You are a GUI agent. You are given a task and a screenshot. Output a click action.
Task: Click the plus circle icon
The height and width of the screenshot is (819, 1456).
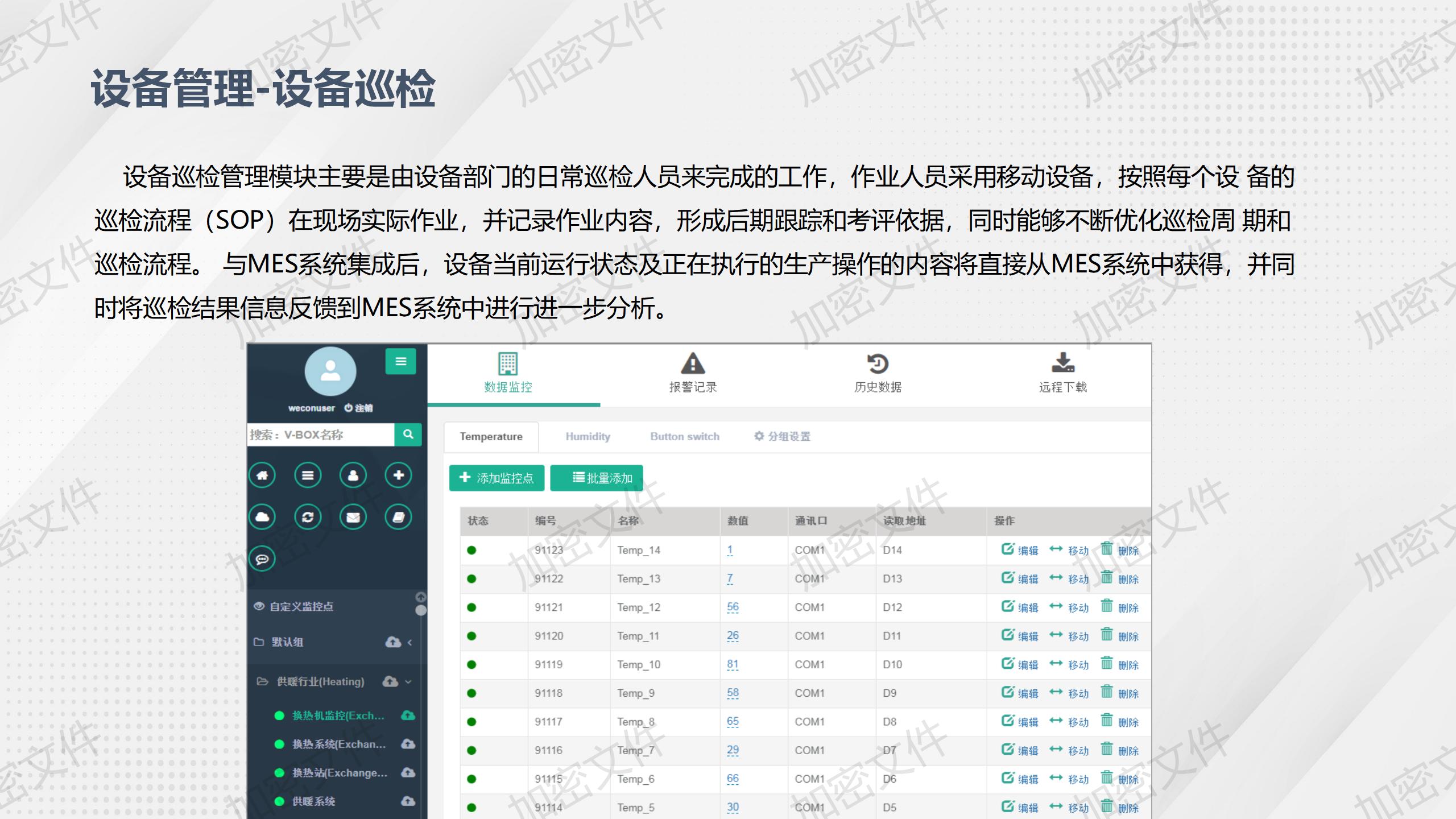pyautogui.click(x=399, y=475)
